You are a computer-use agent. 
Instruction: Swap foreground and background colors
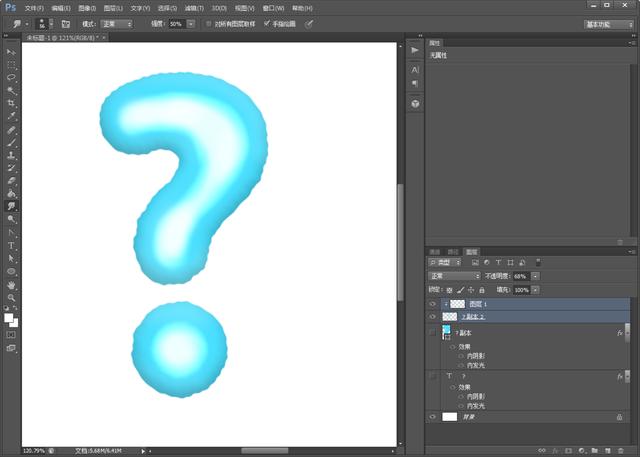(15, 308)
